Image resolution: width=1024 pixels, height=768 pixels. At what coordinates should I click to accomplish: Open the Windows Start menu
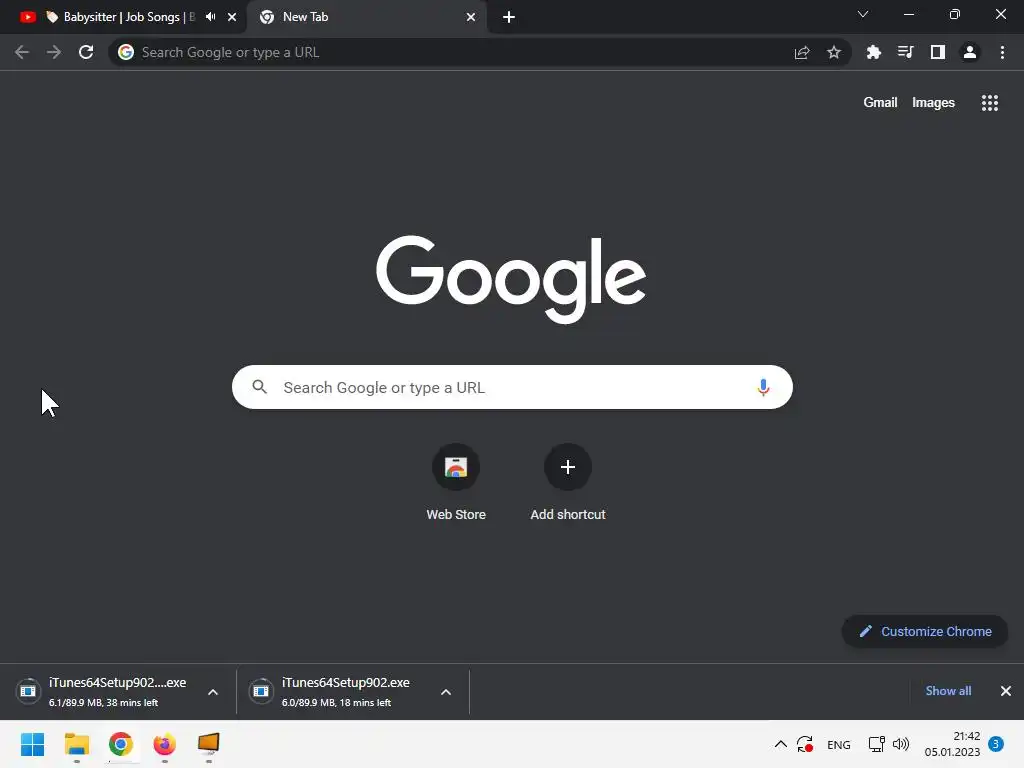[x=32, y=744]
